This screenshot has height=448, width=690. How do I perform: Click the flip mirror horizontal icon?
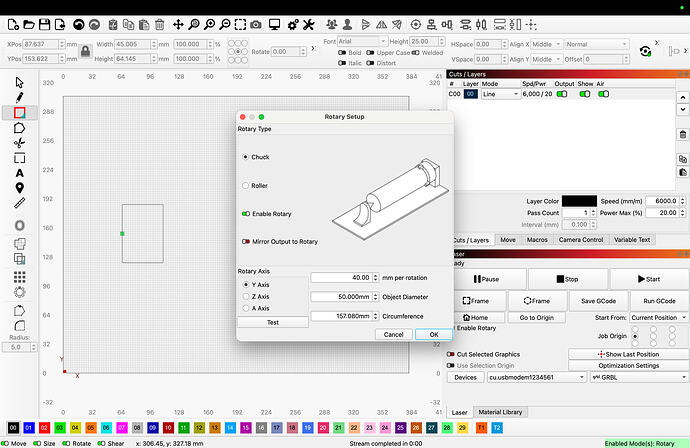[382, 25]
